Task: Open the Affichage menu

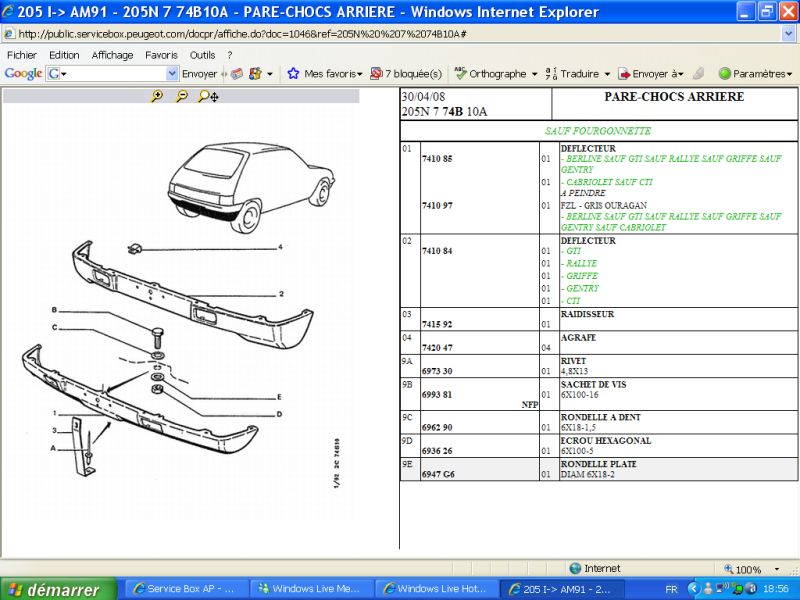Action: [112, 55]
